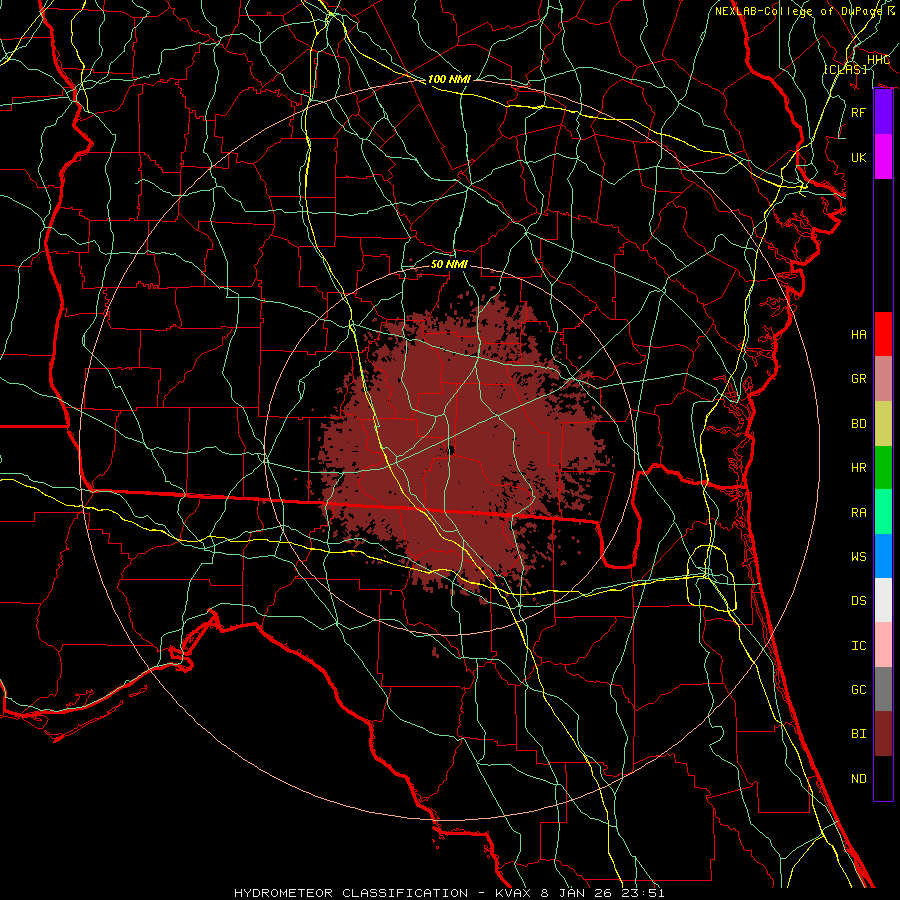Click the IC legend label
This screenshot has width=900, height=900.
[859, 646]
